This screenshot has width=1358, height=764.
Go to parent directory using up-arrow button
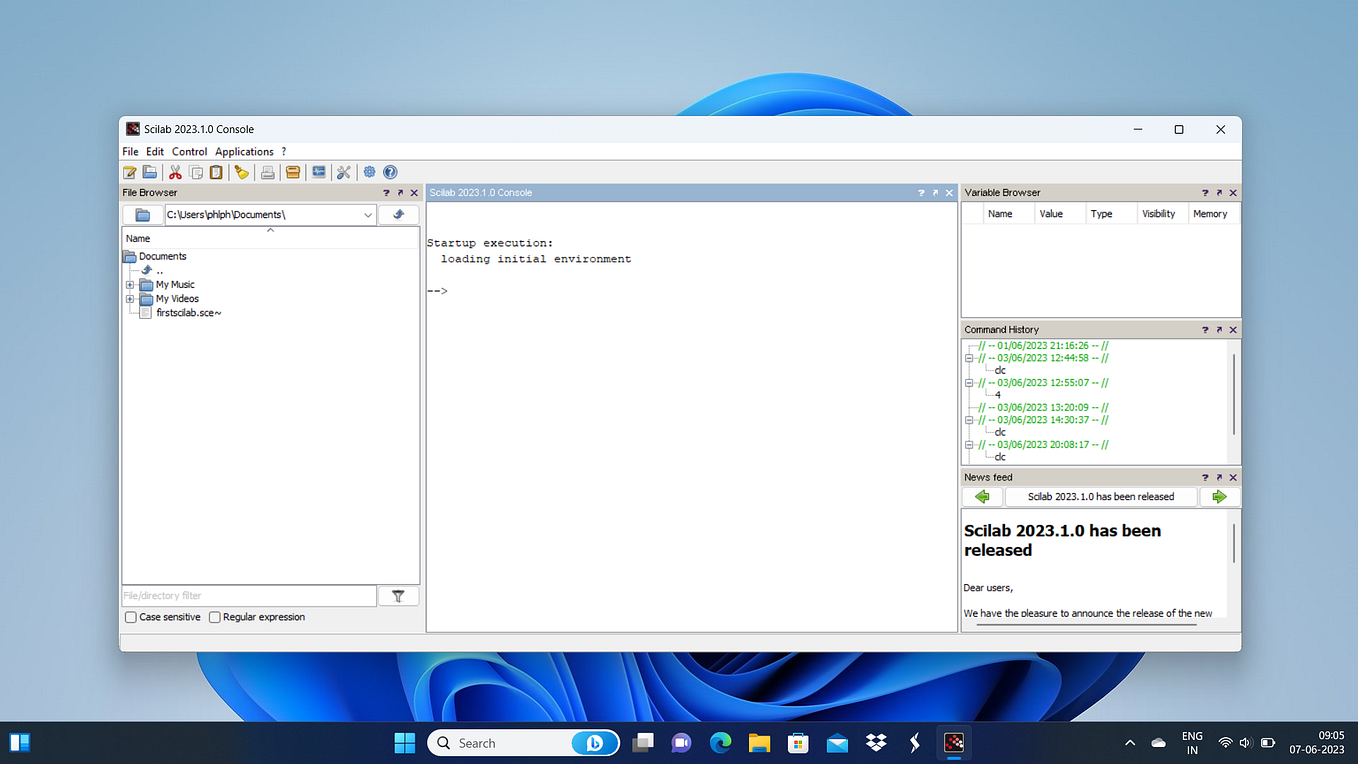(398, 215)
